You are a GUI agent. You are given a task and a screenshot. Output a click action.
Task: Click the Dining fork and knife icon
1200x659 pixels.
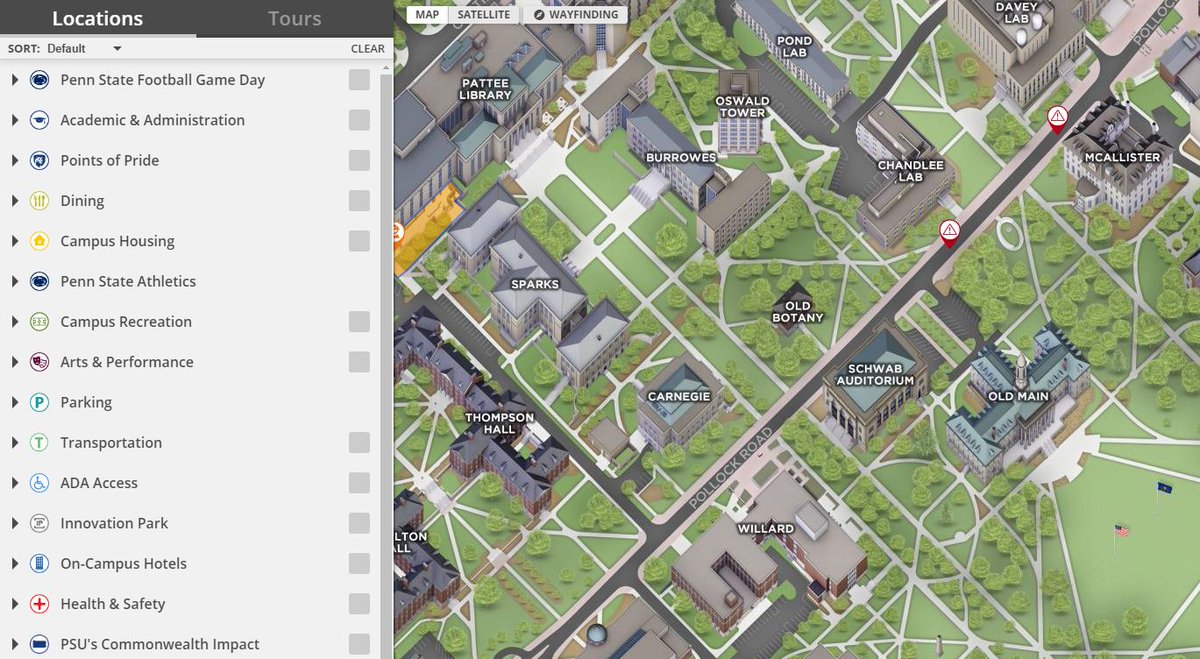(x=40, y=201)
